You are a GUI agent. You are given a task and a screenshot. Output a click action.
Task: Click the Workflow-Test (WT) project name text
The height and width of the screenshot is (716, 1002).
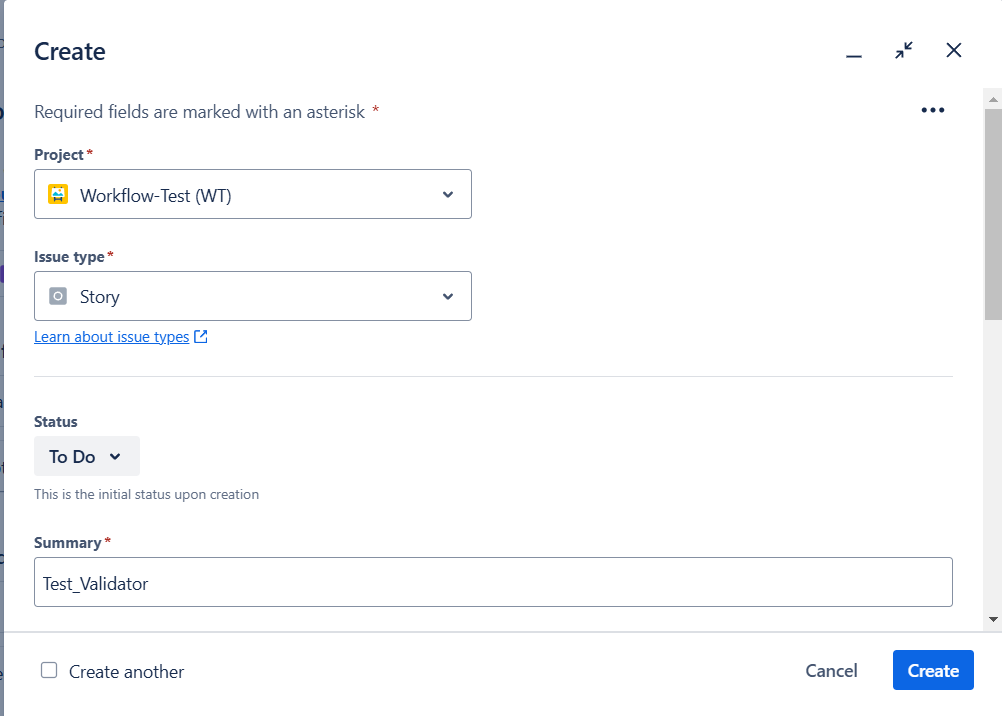(x=155, y=196)
